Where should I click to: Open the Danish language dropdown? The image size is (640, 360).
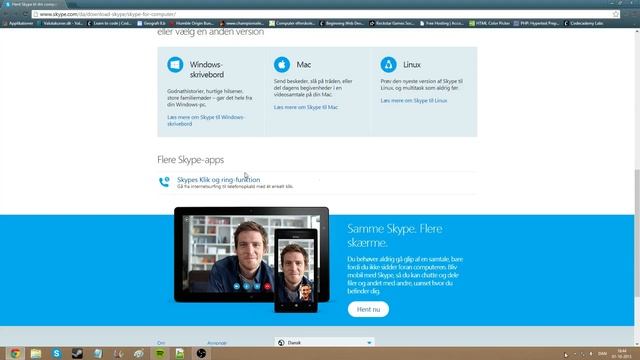(x=324, y=343)
